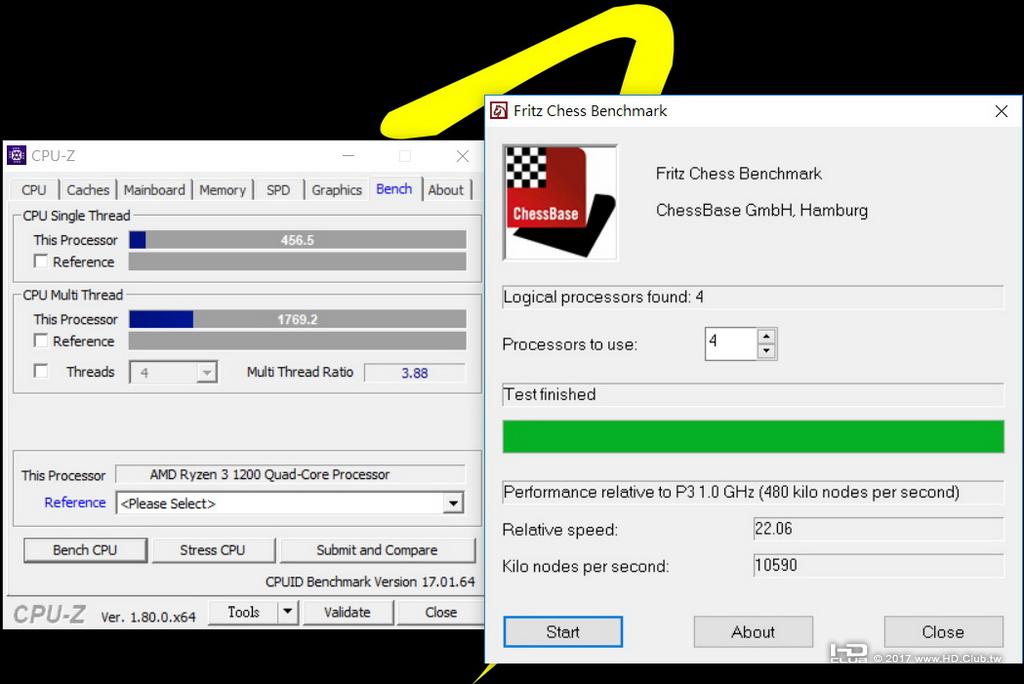This screenshot has width=1024, height=684.
Task: Decrease Processors to use with down arrow
Action: pos(767,351)
